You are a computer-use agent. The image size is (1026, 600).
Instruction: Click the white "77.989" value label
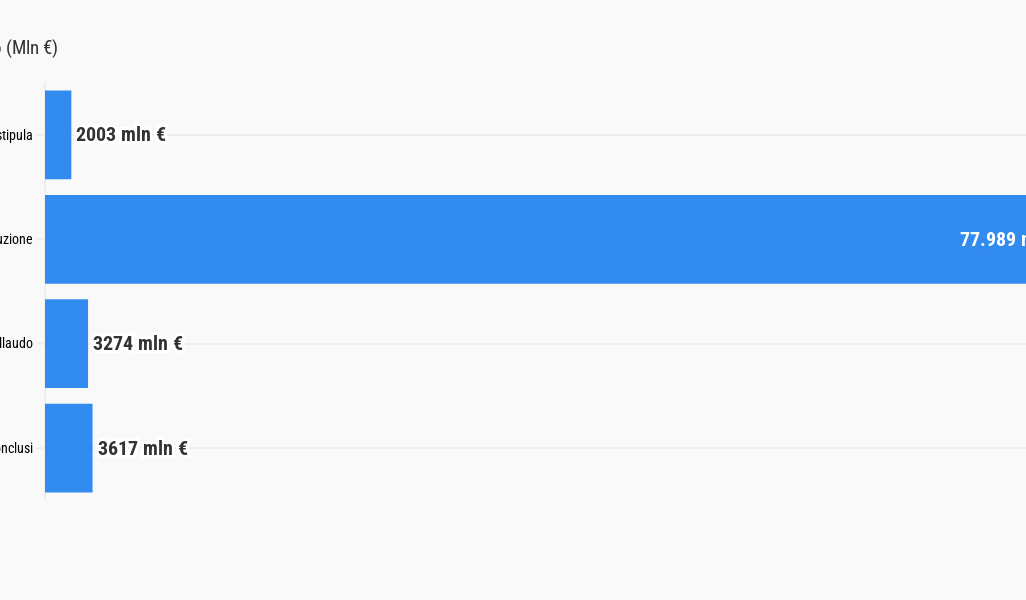pos(990,240)
